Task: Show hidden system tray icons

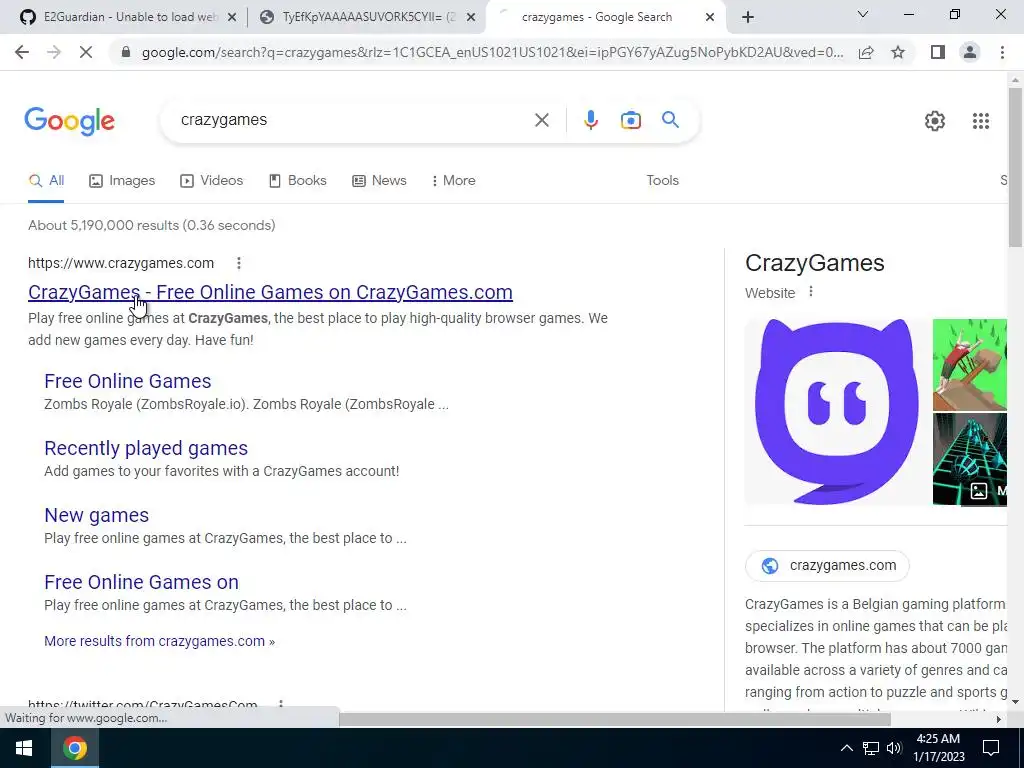Action: tap(846, 748)
